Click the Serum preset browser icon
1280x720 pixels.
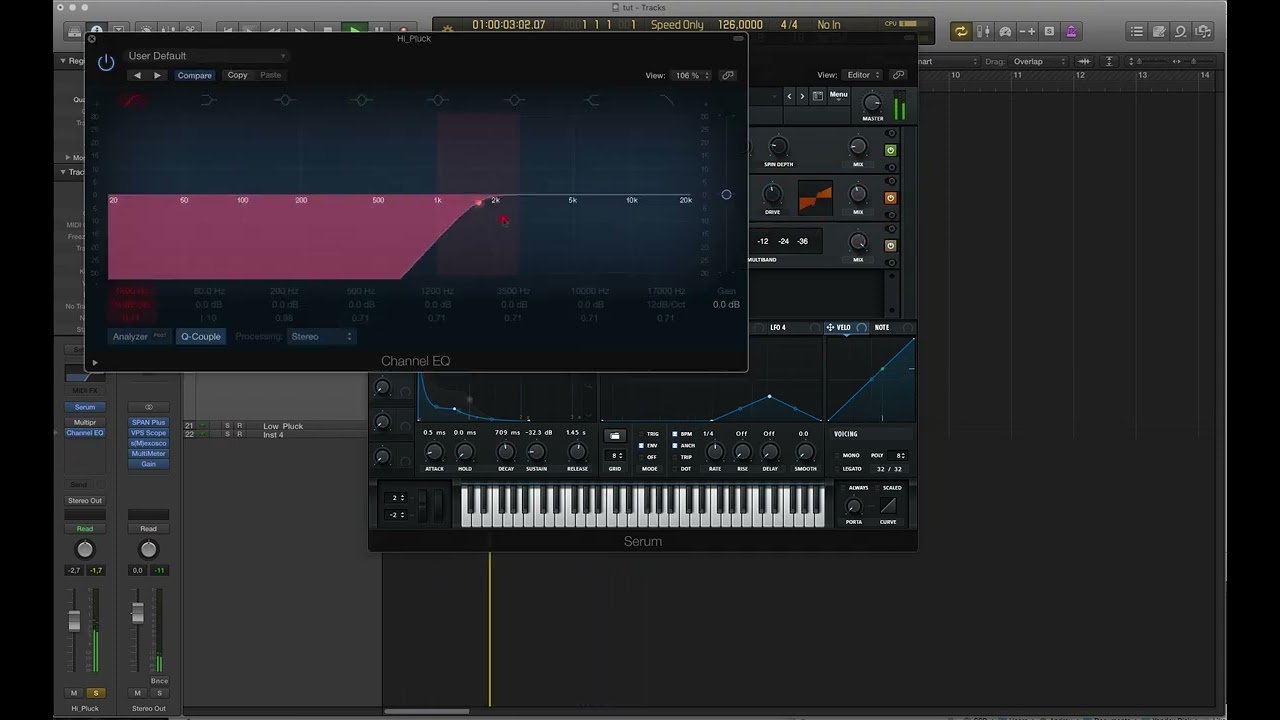[x=817, y=97]
